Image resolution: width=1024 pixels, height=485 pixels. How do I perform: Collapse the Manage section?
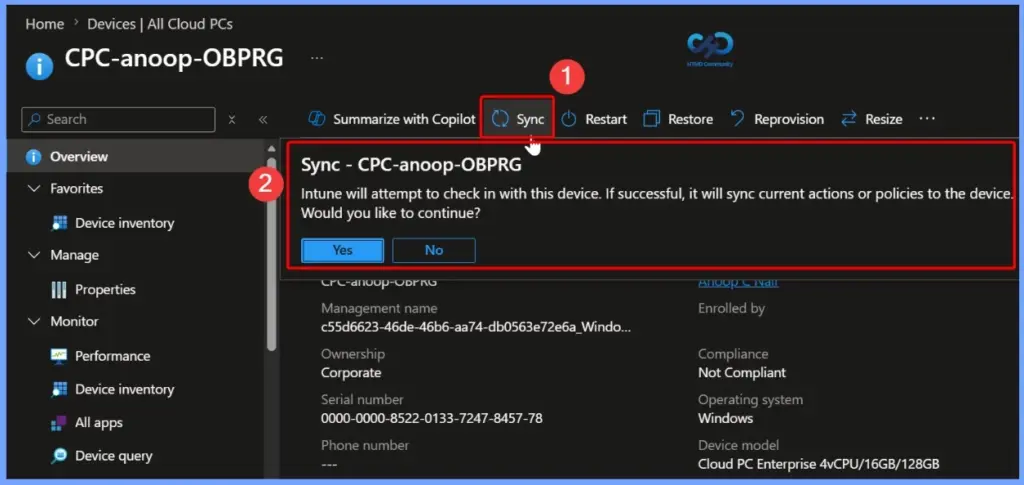click(x=34, y=255)
